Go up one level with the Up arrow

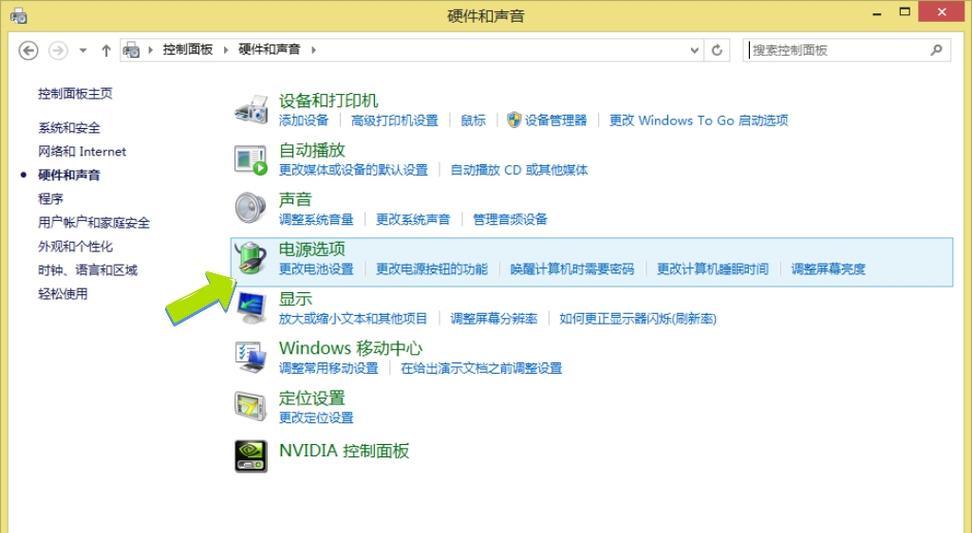pos(106,50)
